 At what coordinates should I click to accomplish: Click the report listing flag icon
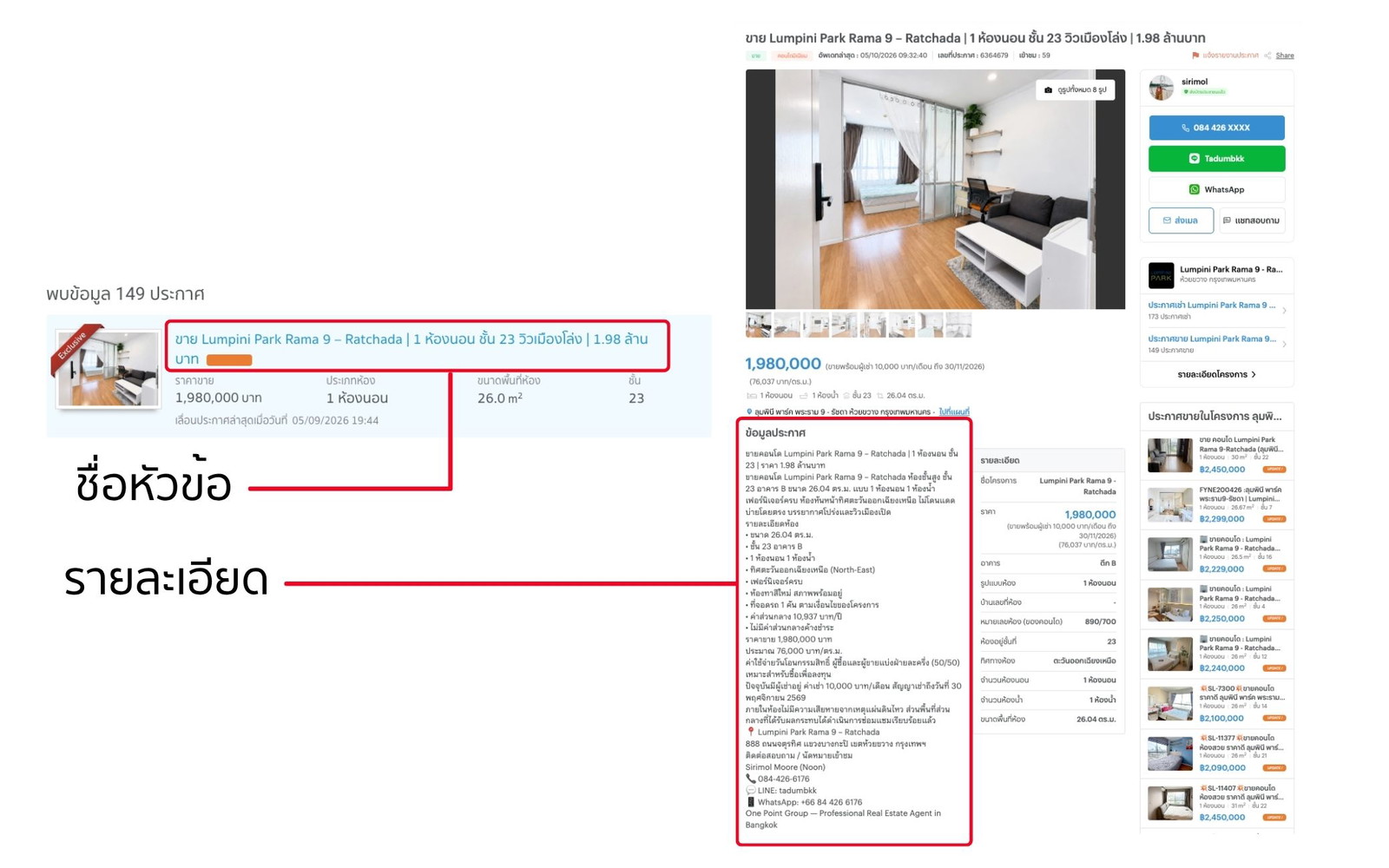pyautogui.click(x=1195, y=56)
